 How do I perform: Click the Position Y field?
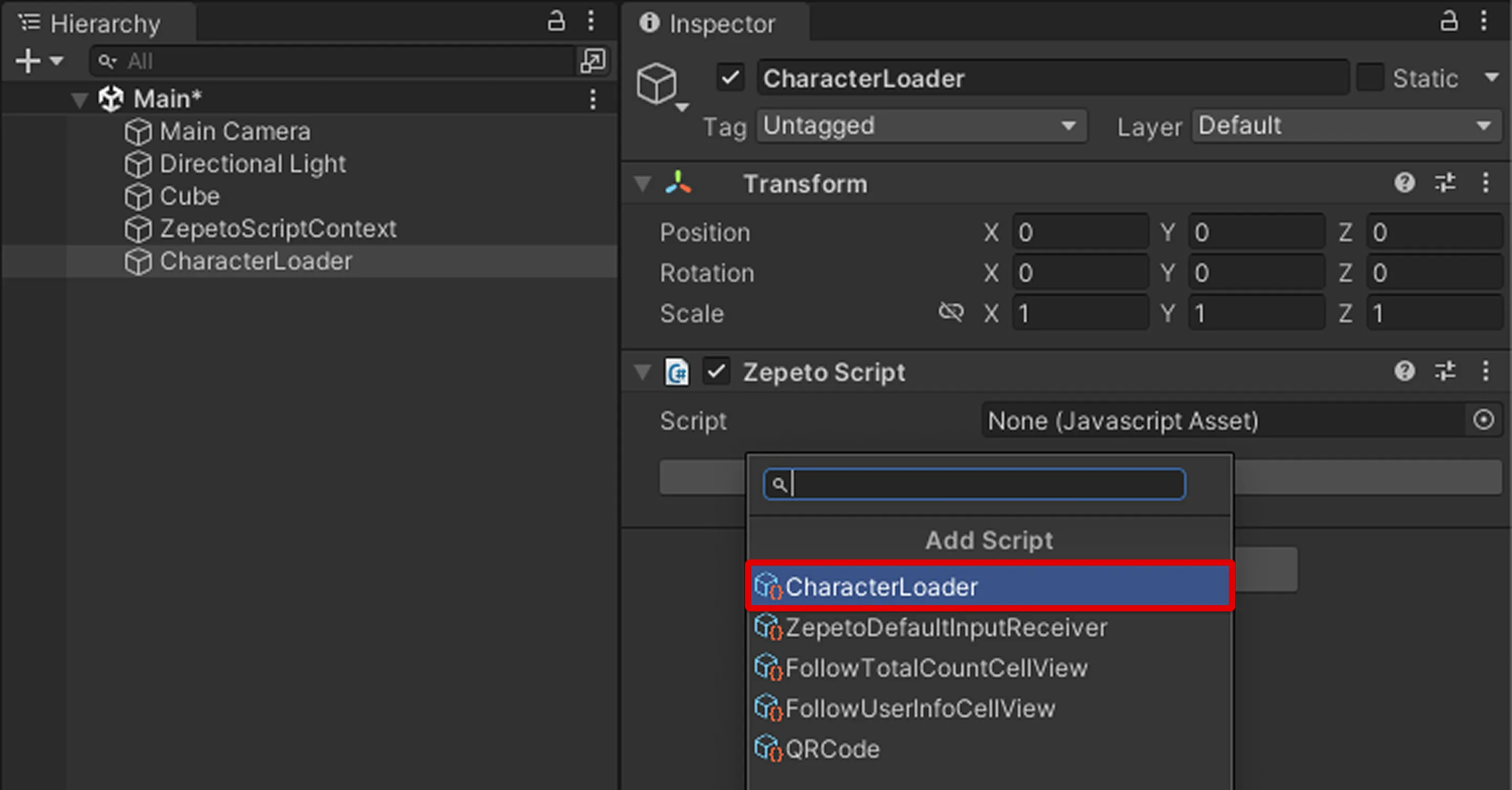click(1257, 232)
